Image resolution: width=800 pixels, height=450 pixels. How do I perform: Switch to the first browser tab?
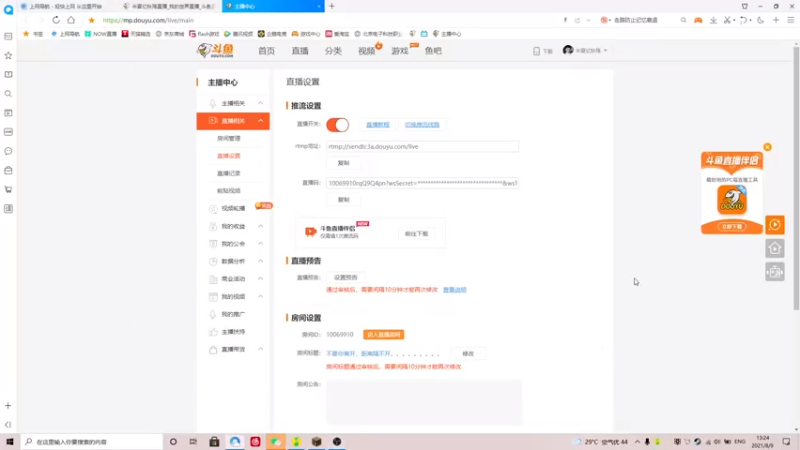coord(64,6)
